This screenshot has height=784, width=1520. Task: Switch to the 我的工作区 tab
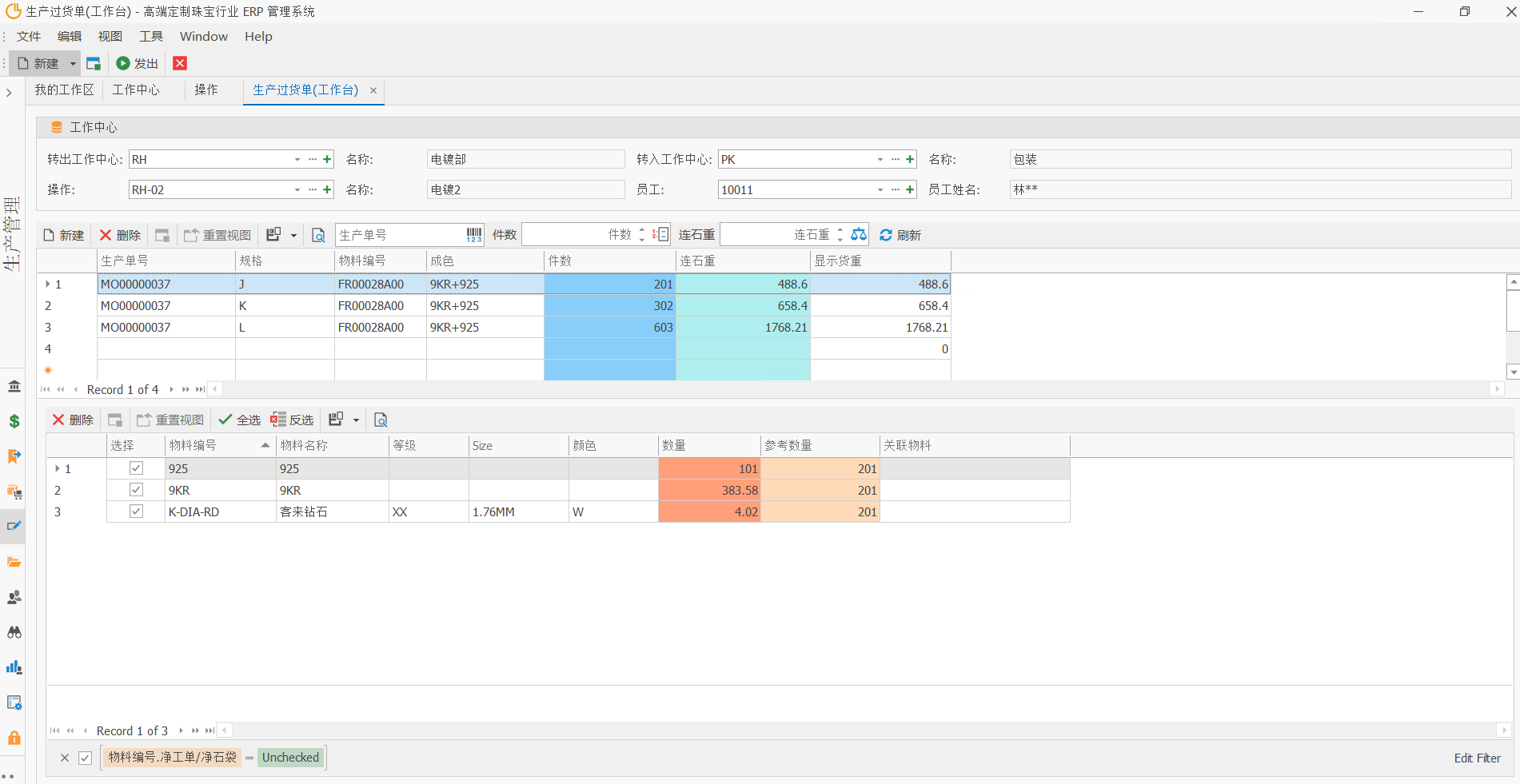[x=64, y=90]
